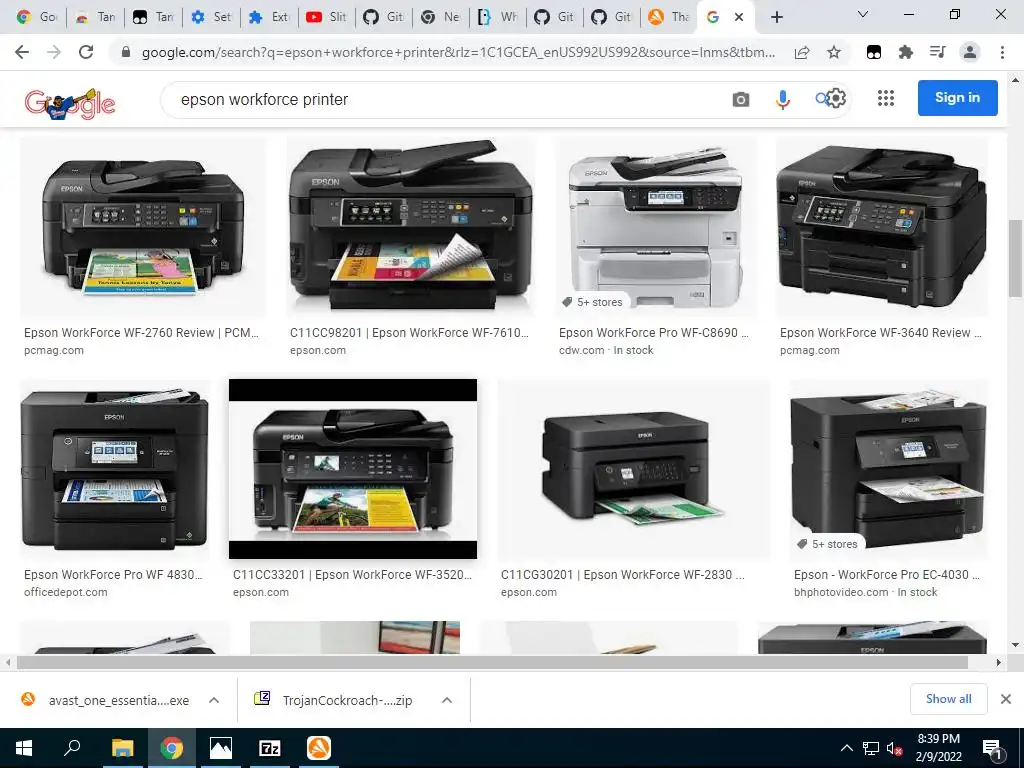Switch to the first Google tab

(x=36, y=17)
